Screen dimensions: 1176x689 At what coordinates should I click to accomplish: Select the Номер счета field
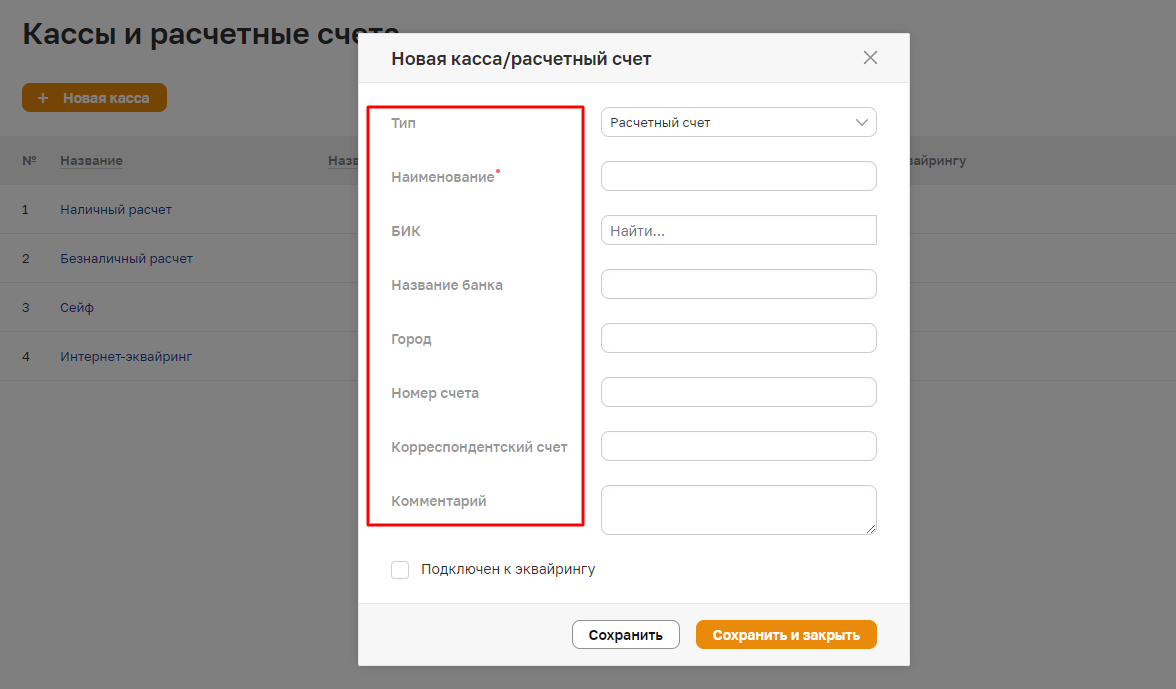[738, 392]
